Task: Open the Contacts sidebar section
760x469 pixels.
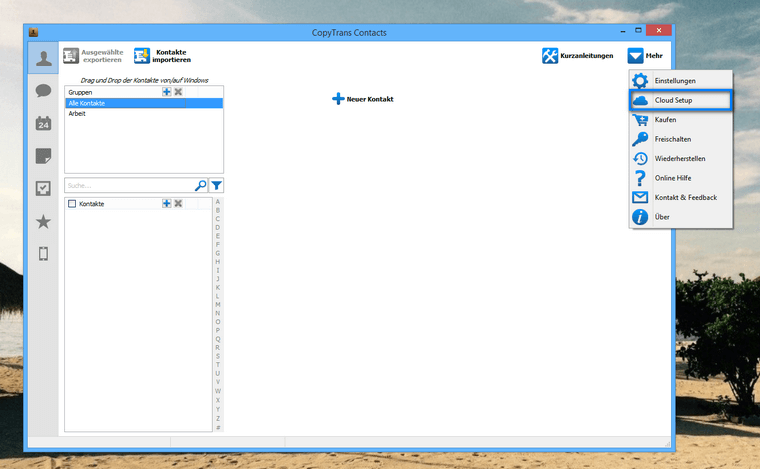Action: tap(43, 58)
